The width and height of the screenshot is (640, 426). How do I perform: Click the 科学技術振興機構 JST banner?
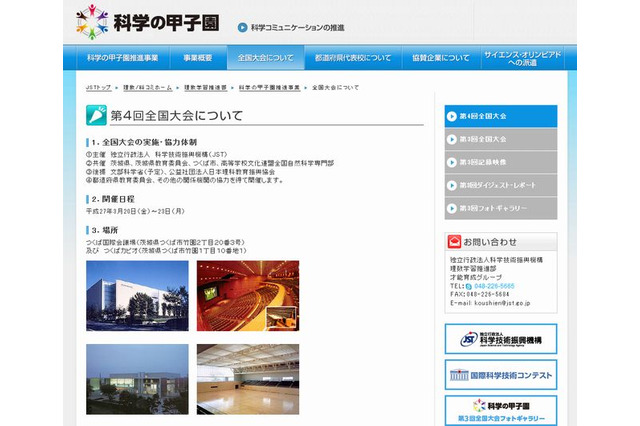click(x=501, y=339)
